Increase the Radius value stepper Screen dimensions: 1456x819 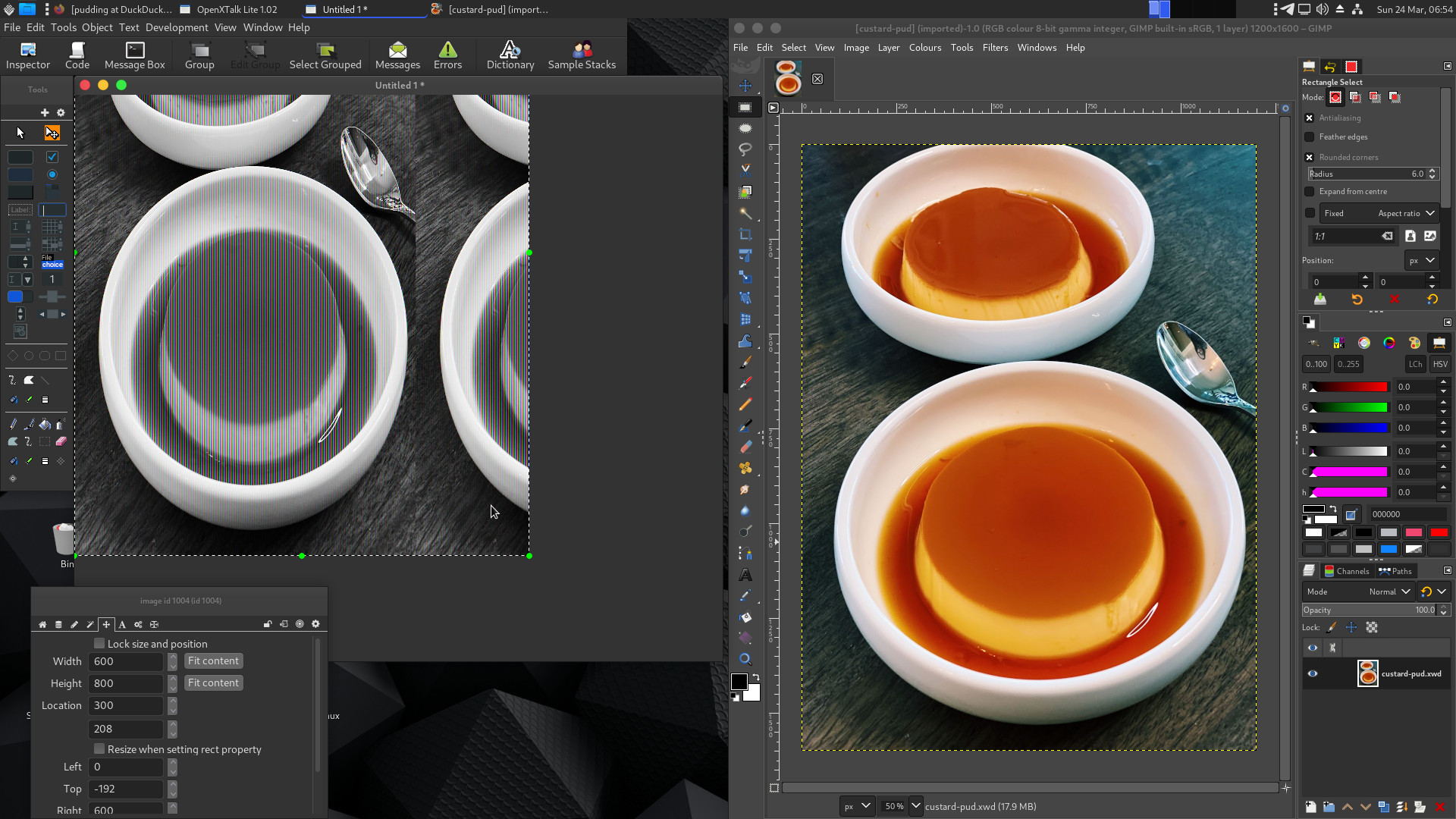pyautogui.click(x=1432, y=171)
